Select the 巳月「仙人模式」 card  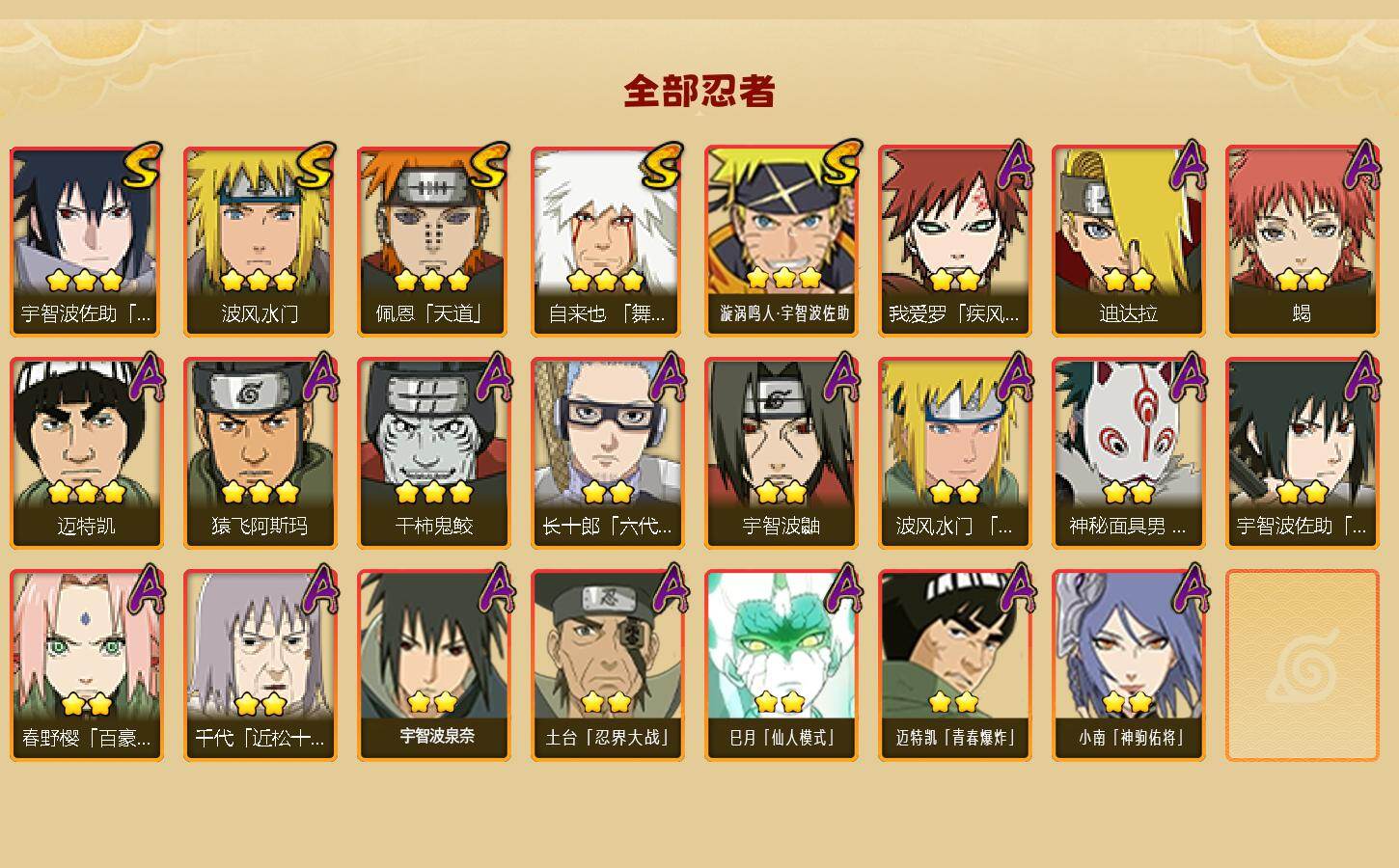pos(781,665)
